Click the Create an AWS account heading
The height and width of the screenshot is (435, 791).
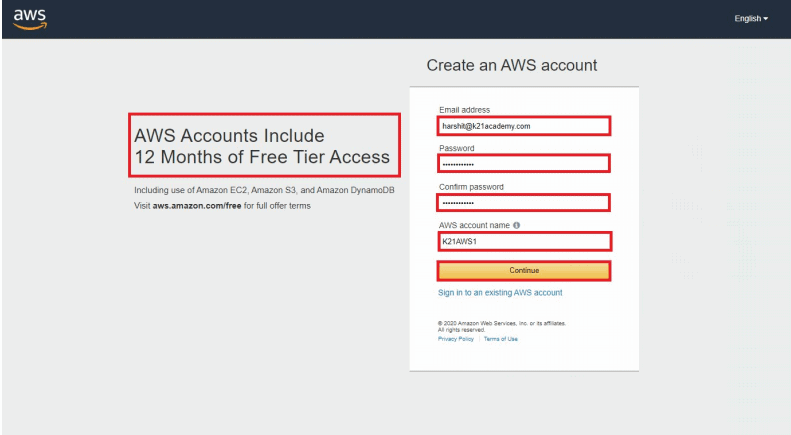coord(511,65)
